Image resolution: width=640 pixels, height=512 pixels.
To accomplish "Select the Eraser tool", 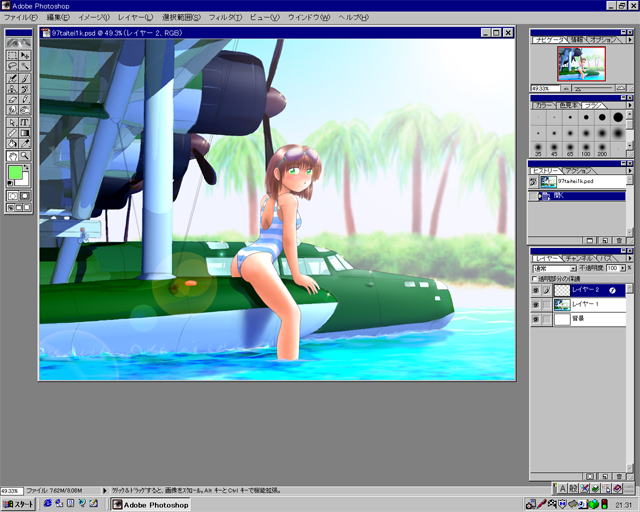I will (x=13, y=99).
